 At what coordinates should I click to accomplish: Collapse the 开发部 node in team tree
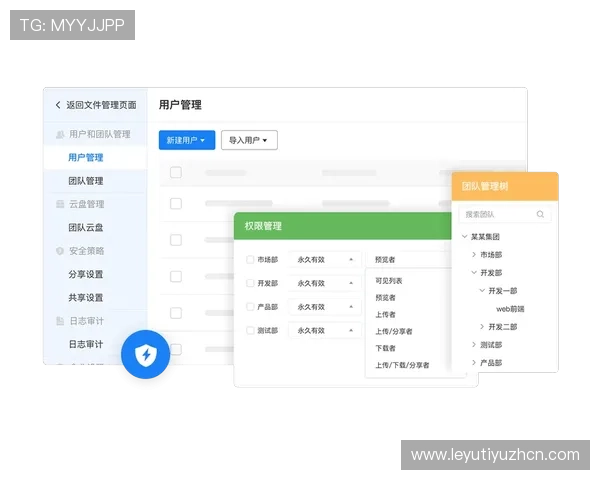click(474, 273)
